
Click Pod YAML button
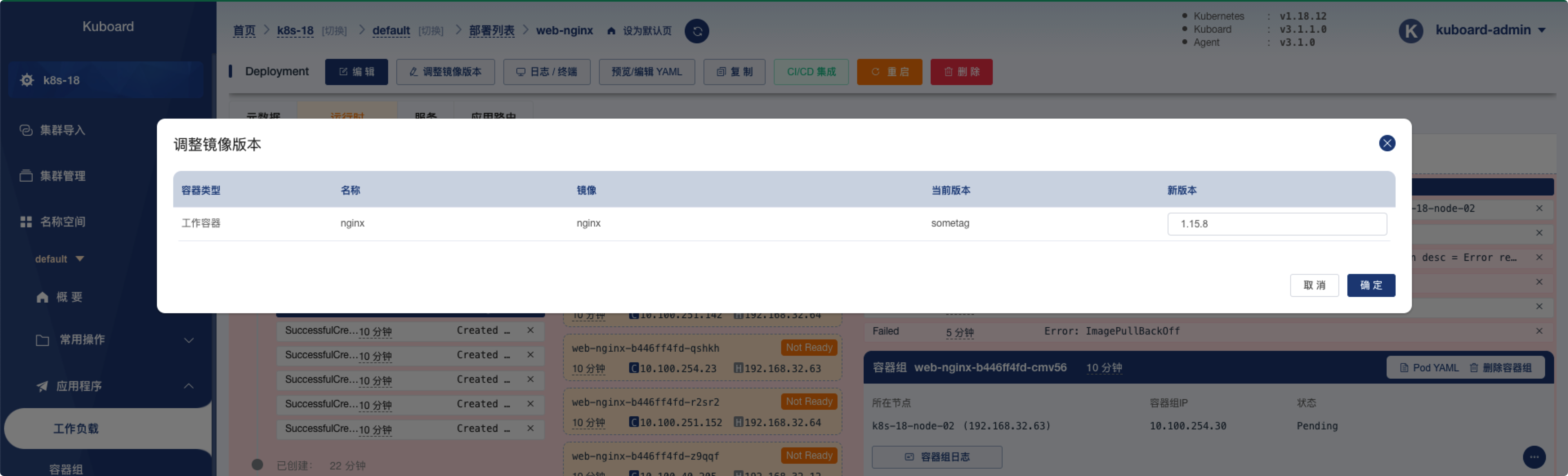point(1429,368)
